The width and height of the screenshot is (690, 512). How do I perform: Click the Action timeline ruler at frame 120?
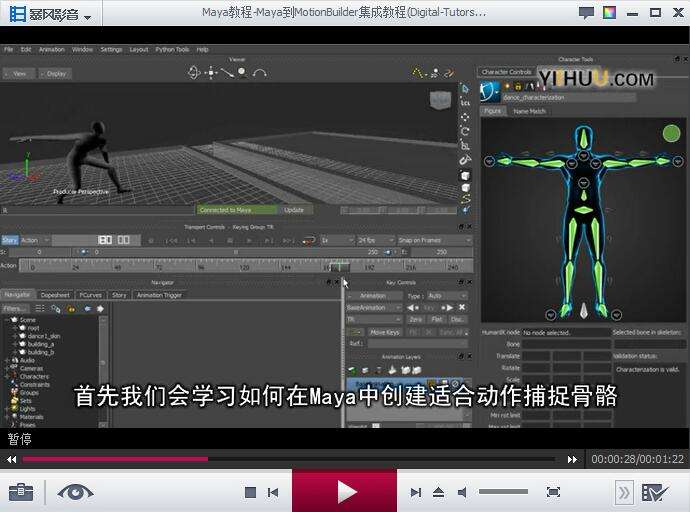pos(245,266)
